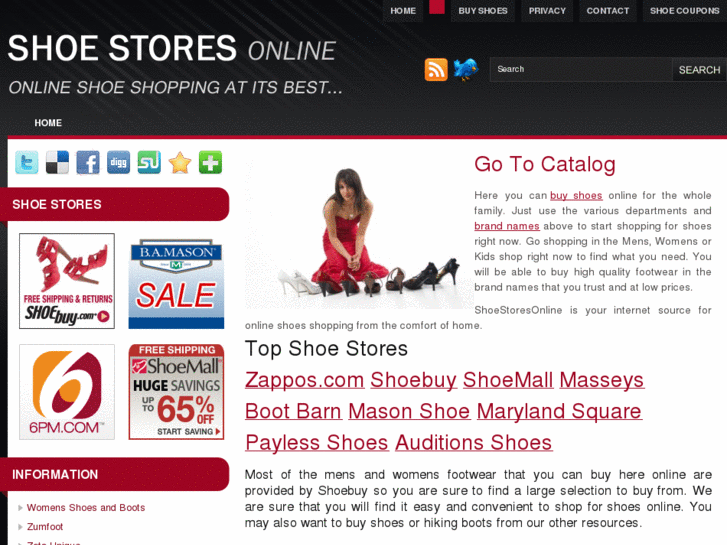Click the 6PM.COM banner ad
Image resolution: width=727 pixels, height=545 pixels.
click(x=67, y=392)
